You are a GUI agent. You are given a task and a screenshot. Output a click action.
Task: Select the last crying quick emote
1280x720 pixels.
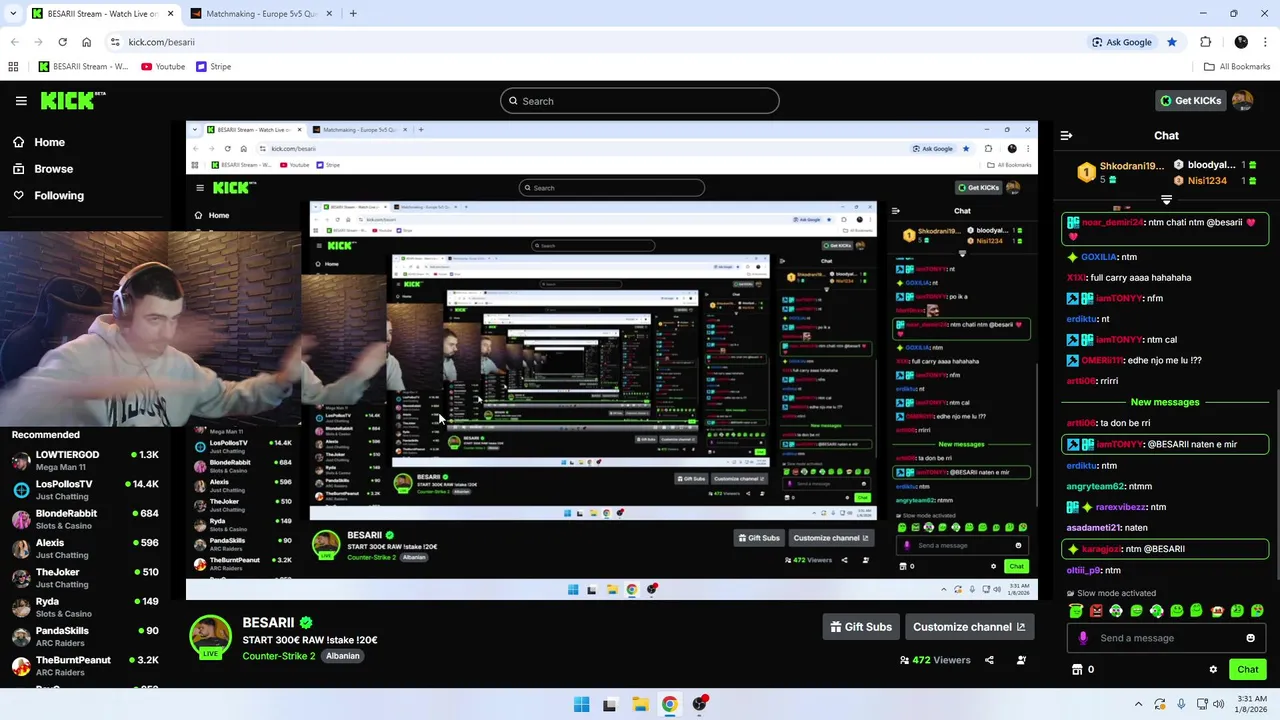pos(1257,610)
